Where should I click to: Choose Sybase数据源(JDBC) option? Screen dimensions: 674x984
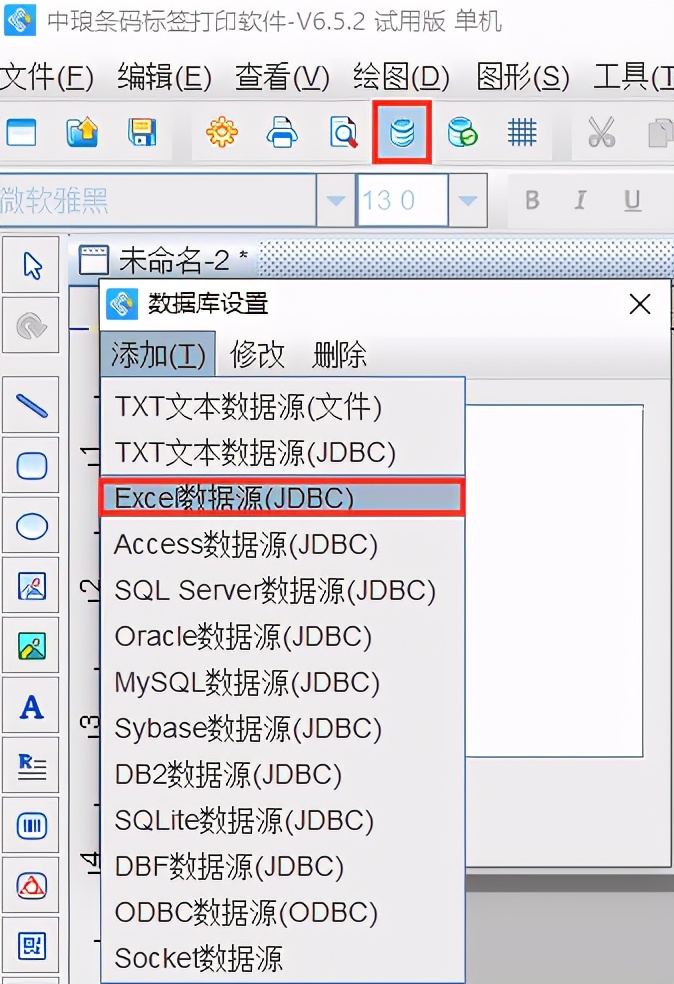(x=282, y=728)
